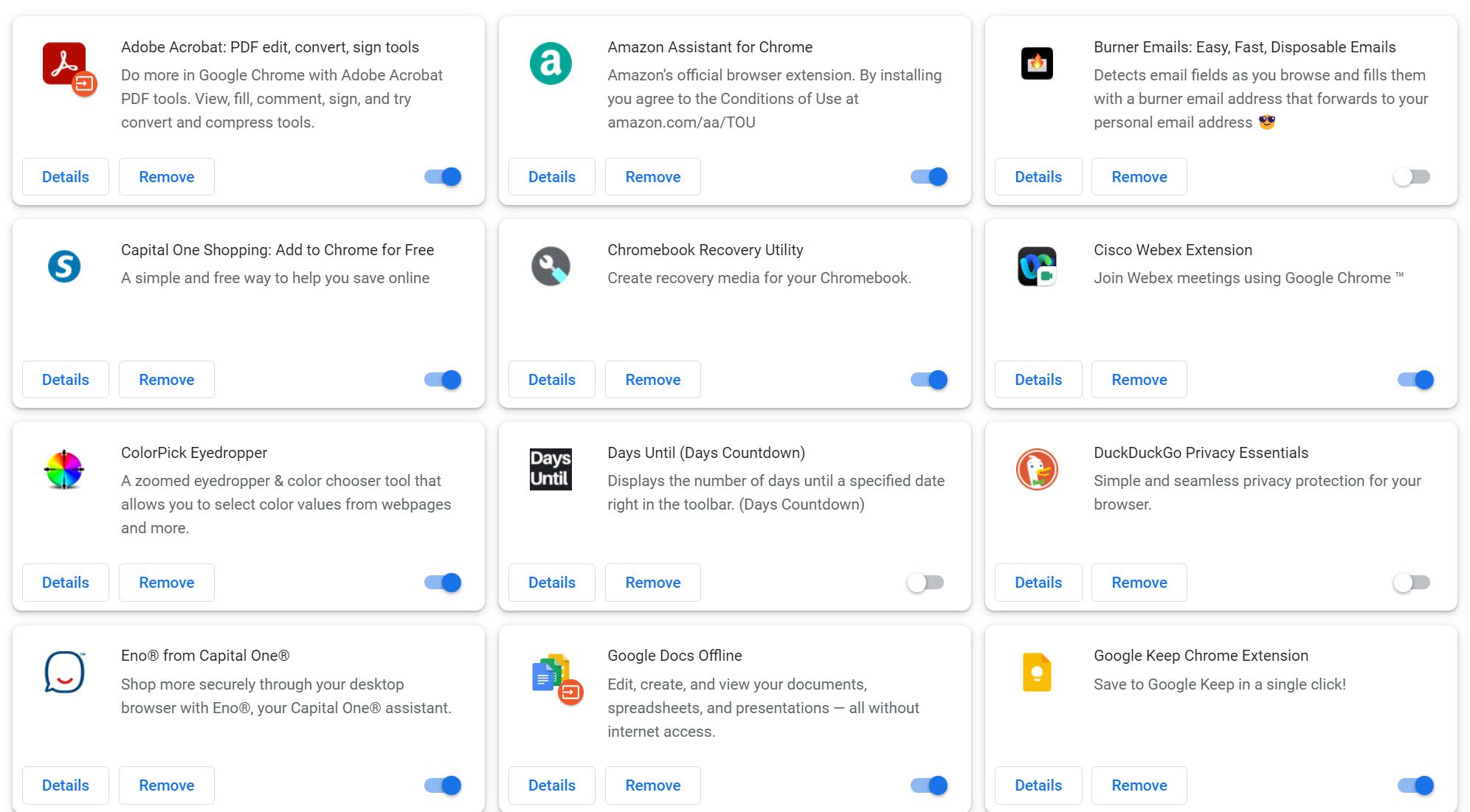Click 'A simple and free way to help you save online'
The image size is (1470, 812).
pyautogui.click(x=275, y=278)
